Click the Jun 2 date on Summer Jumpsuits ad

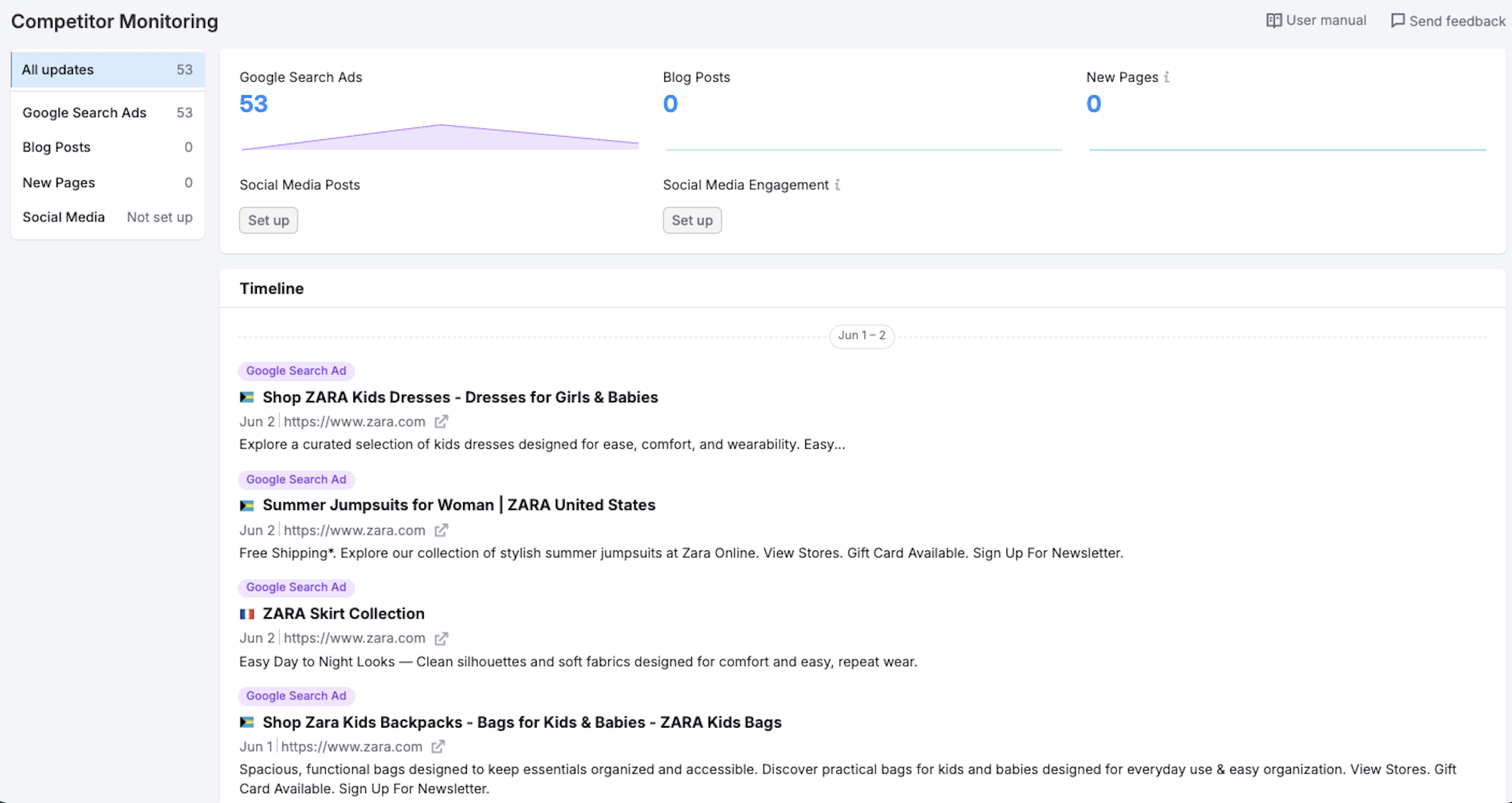257,530
